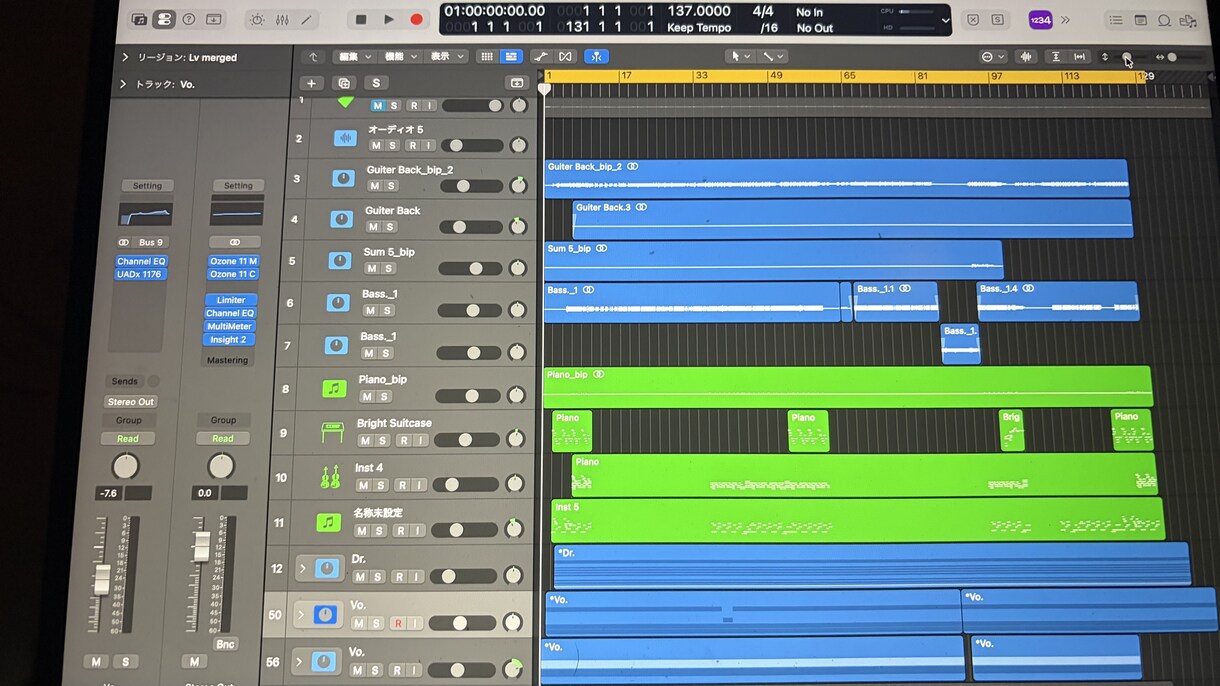Solo the Guiter Back track
This screenshot has height=686, width=1220.
(390, 227)
